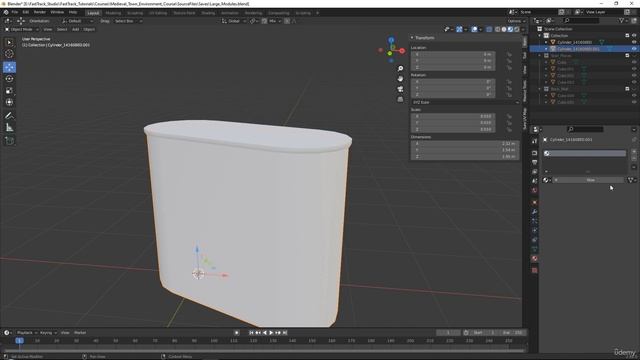
Task: Open the Material properties tab icon
Action: click(x=534, y=258)
